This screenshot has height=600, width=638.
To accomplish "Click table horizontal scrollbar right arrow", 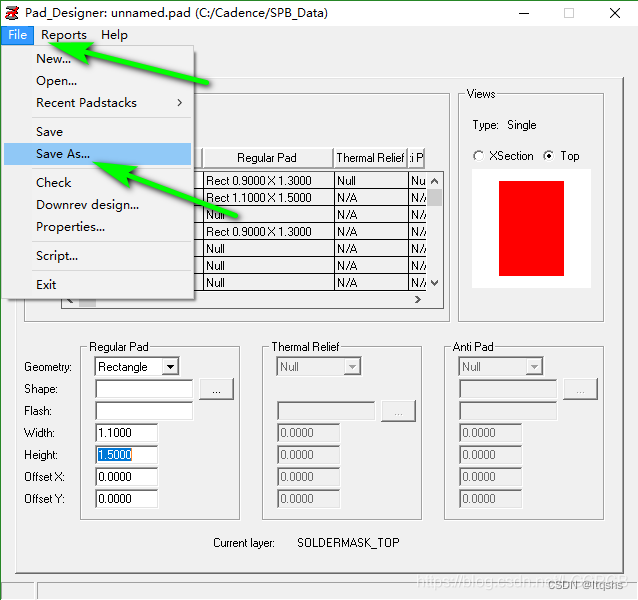I will pos(418,300).
